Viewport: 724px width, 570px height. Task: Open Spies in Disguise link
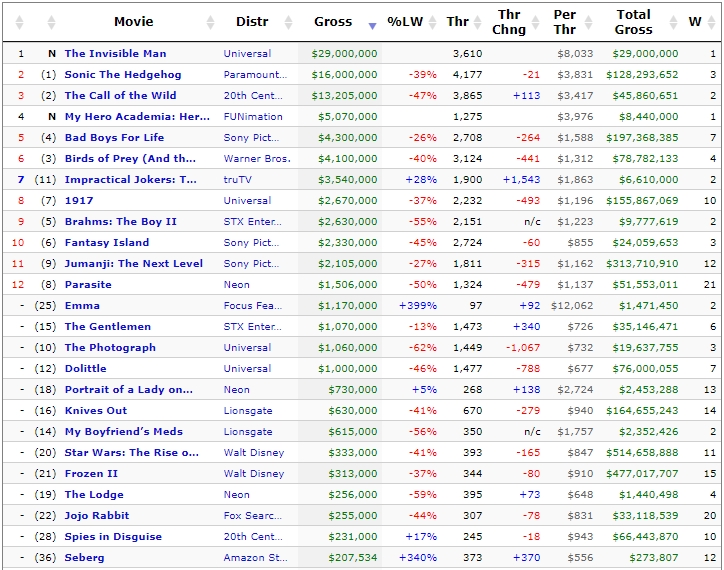click(x=113, y=537)
